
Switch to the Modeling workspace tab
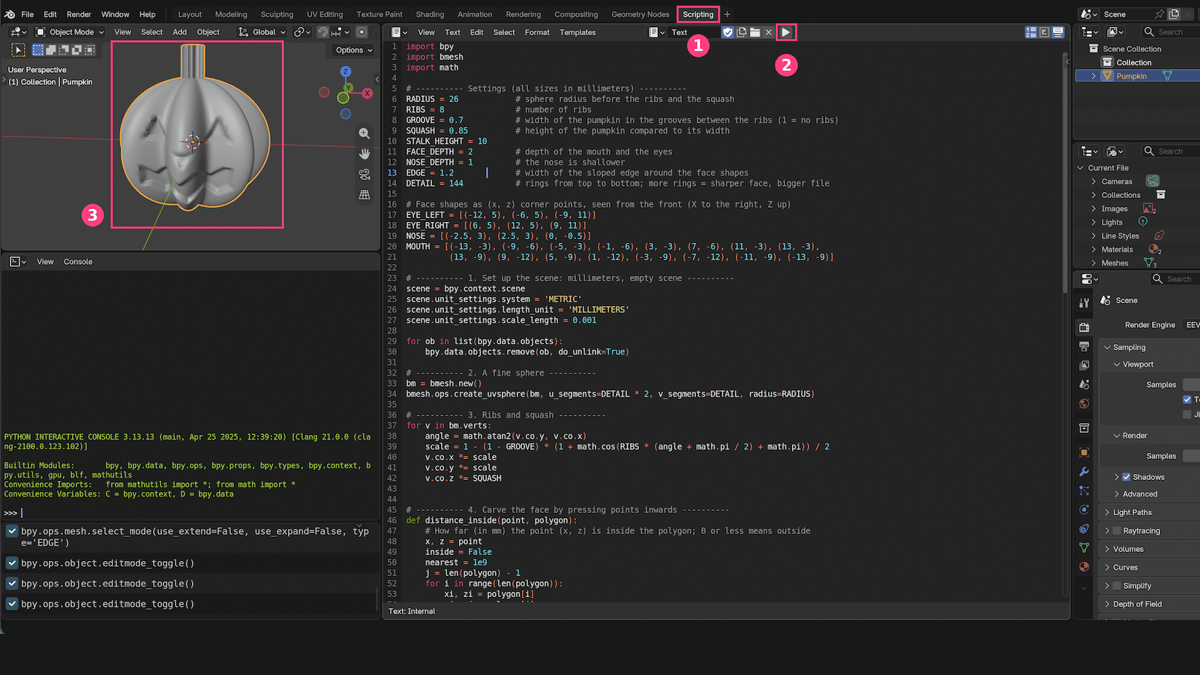231,14
